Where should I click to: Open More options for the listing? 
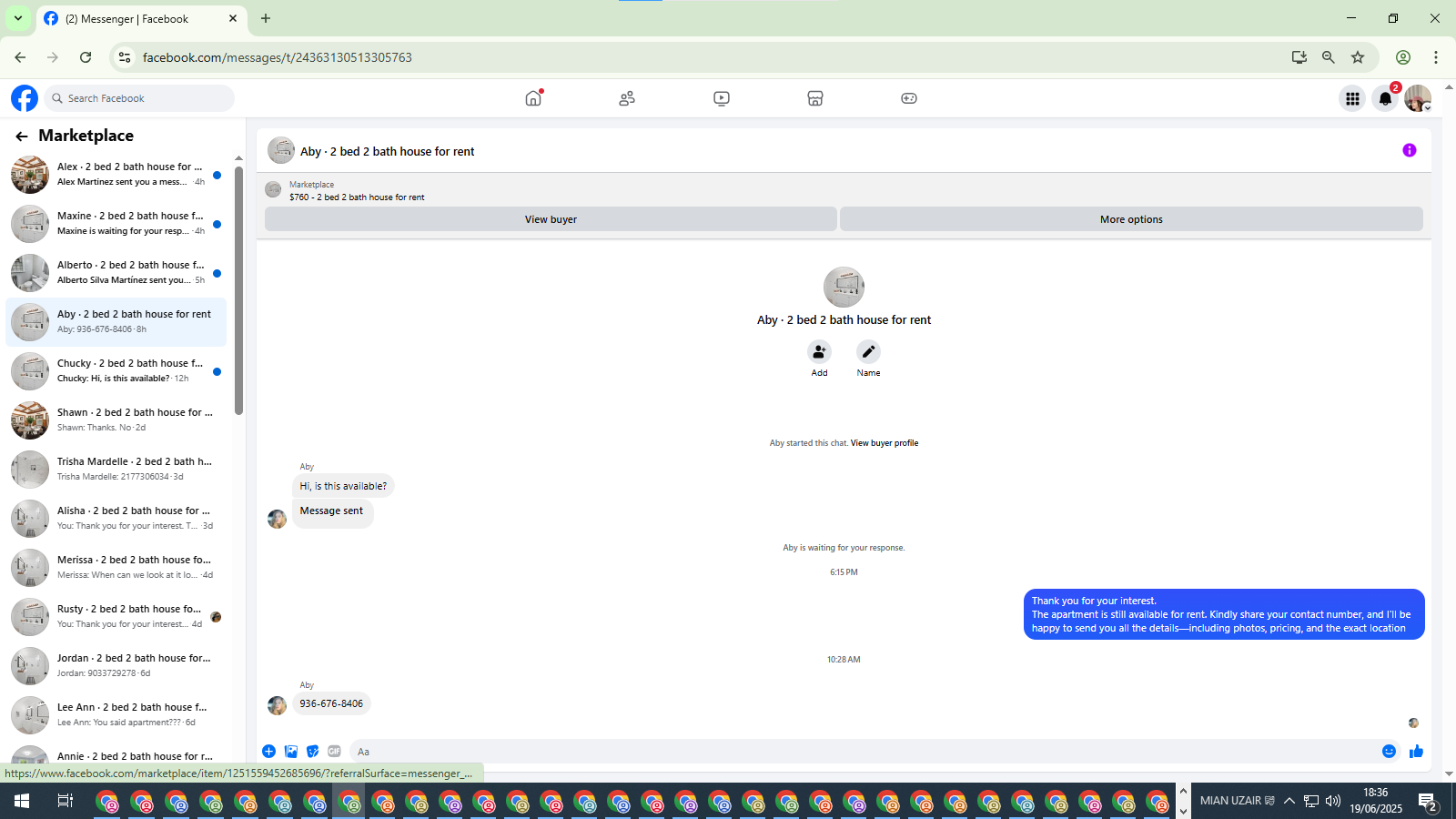1131,219
